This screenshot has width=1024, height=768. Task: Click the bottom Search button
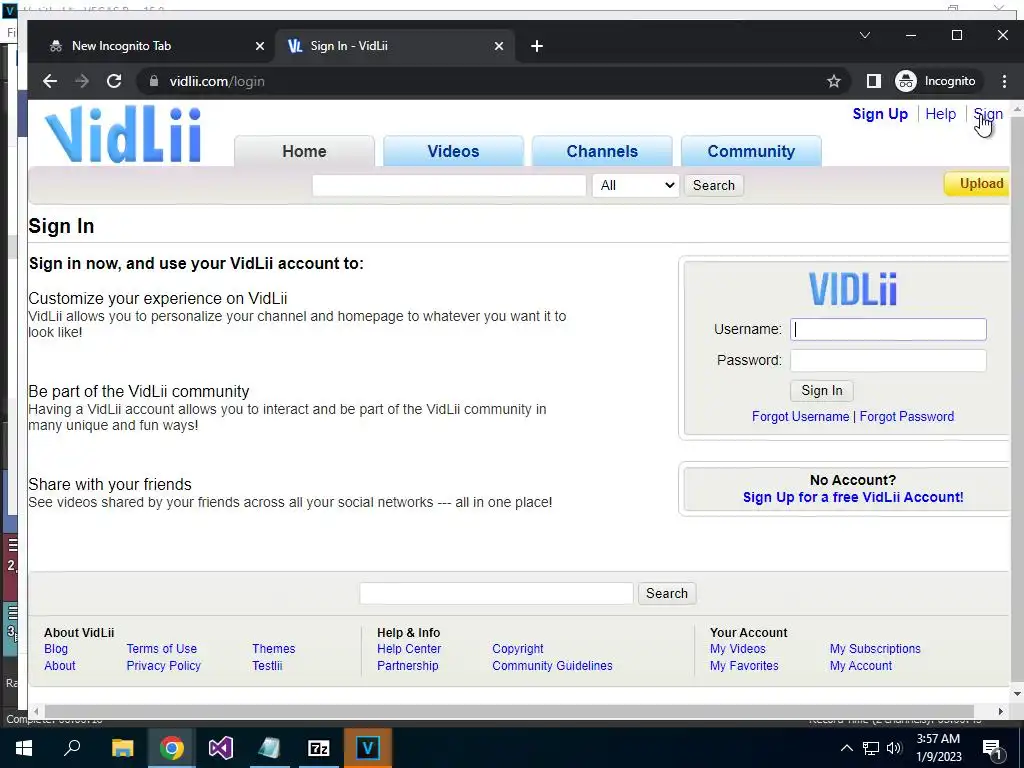pos(667,593)
